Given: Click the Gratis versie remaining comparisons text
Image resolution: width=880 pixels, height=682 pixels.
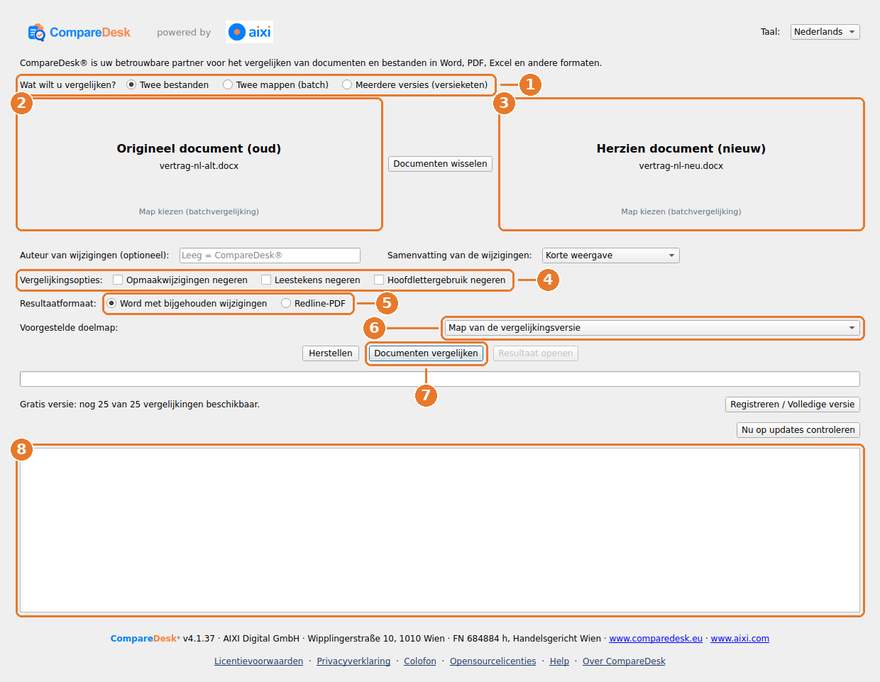Looking at the screenshot, I should [x=140, y=404].
